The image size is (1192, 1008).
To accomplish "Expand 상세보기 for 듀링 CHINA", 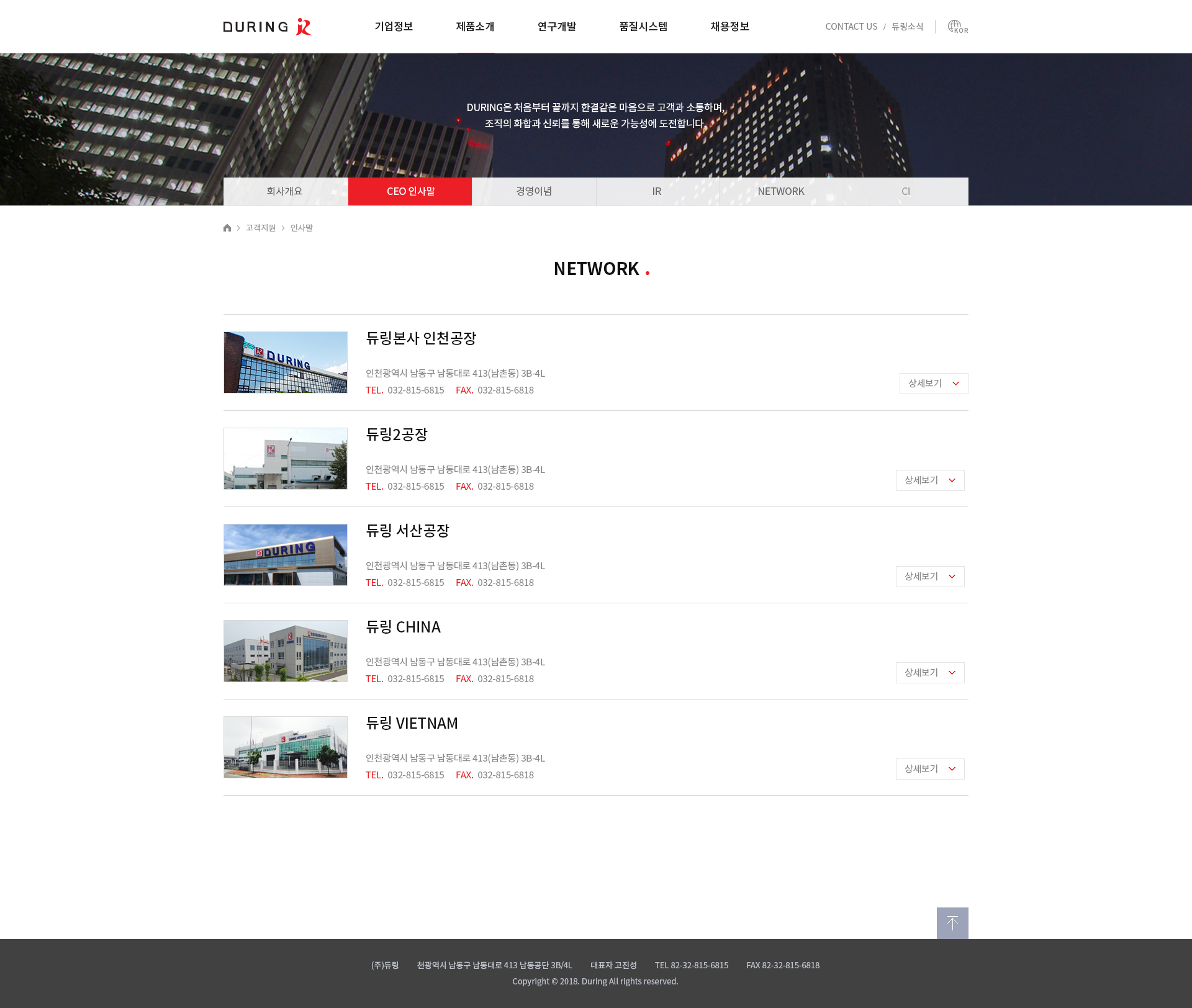I will click(x=930, y=673).
